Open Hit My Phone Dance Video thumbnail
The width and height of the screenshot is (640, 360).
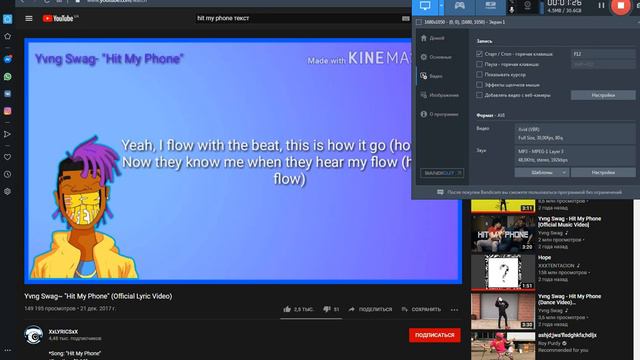click(x=503, y=311)
